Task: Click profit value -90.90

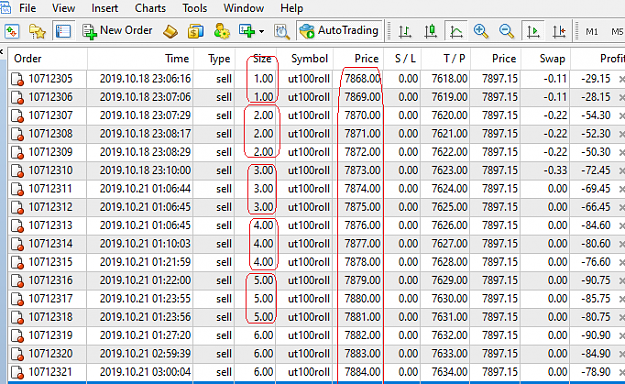Action: [x=596, y=335]
